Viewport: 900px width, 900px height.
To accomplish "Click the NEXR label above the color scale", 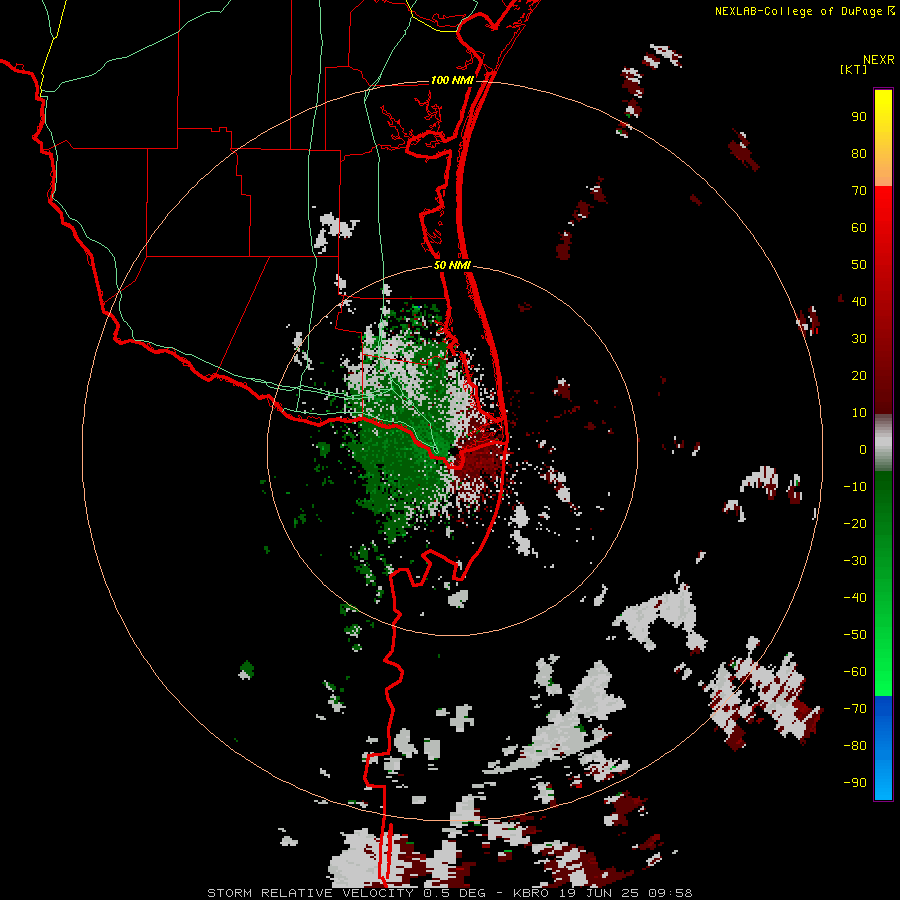I will coord(879,60).
